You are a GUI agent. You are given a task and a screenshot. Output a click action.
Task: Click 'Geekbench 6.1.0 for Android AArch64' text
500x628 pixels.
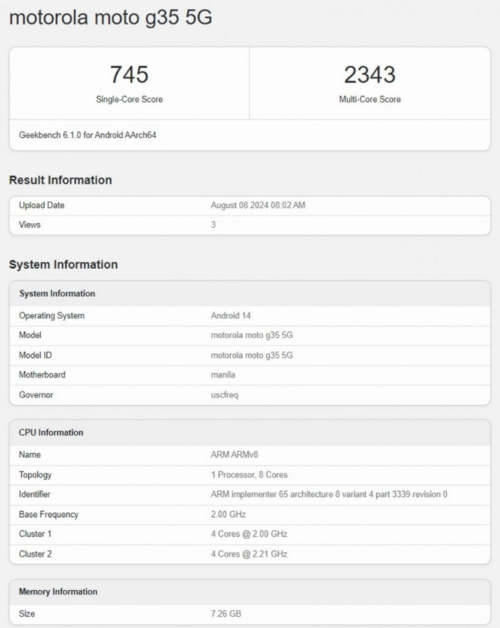point(87,135)
